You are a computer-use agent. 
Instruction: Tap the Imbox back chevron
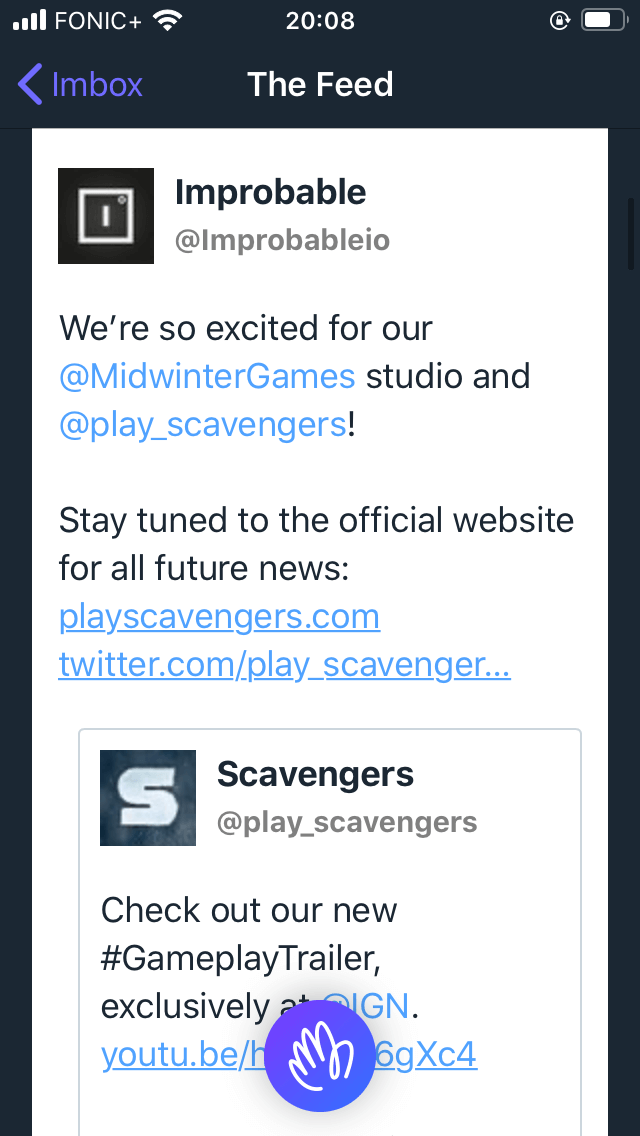point(30,84)
